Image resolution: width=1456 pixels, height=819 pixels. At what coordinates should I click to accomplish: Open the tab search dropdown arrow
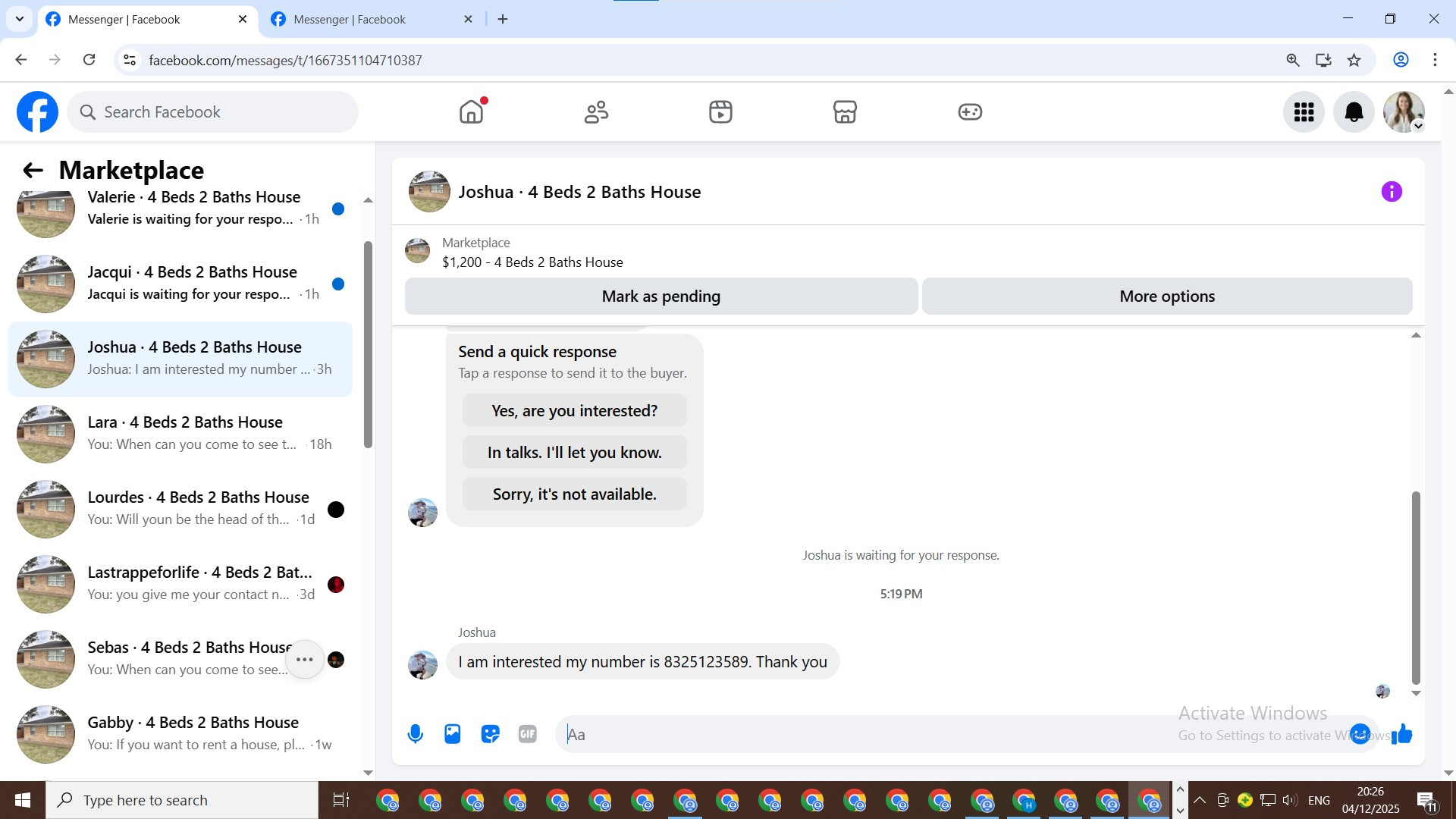pyautogui.click(x=20, y=19)
